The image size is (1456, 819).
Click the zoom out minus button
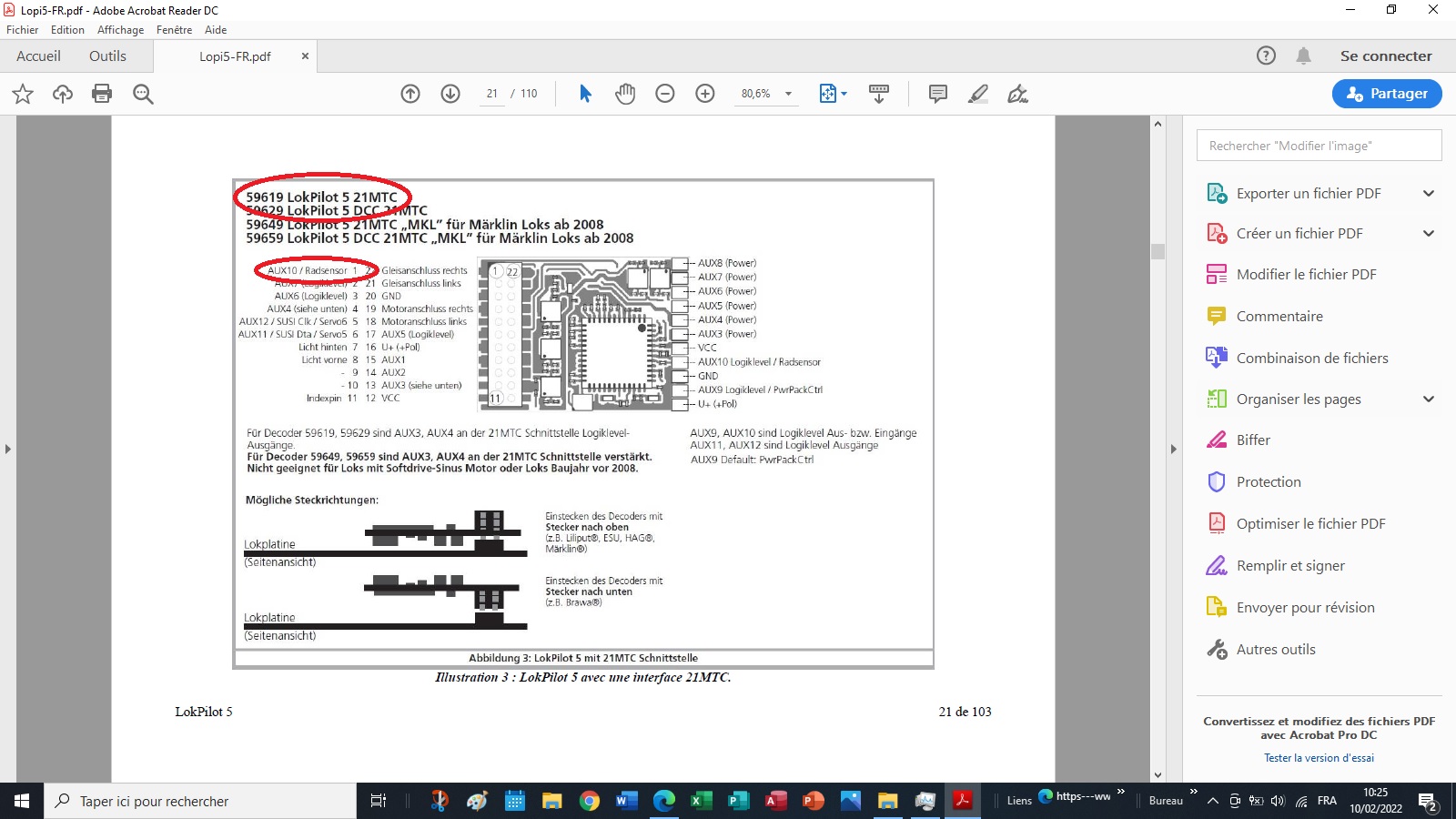665,94
